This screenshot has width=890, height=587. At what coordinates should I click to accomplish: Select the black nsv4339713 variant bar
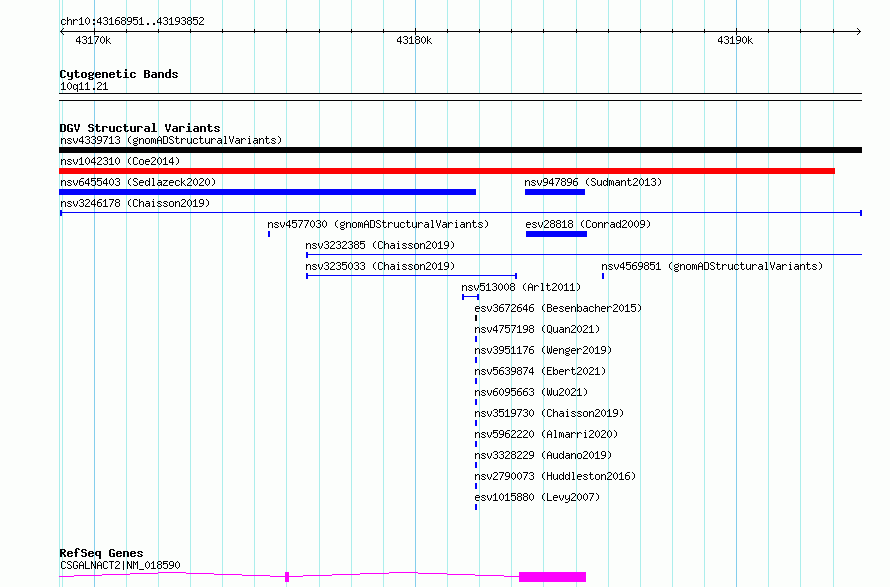460,150
